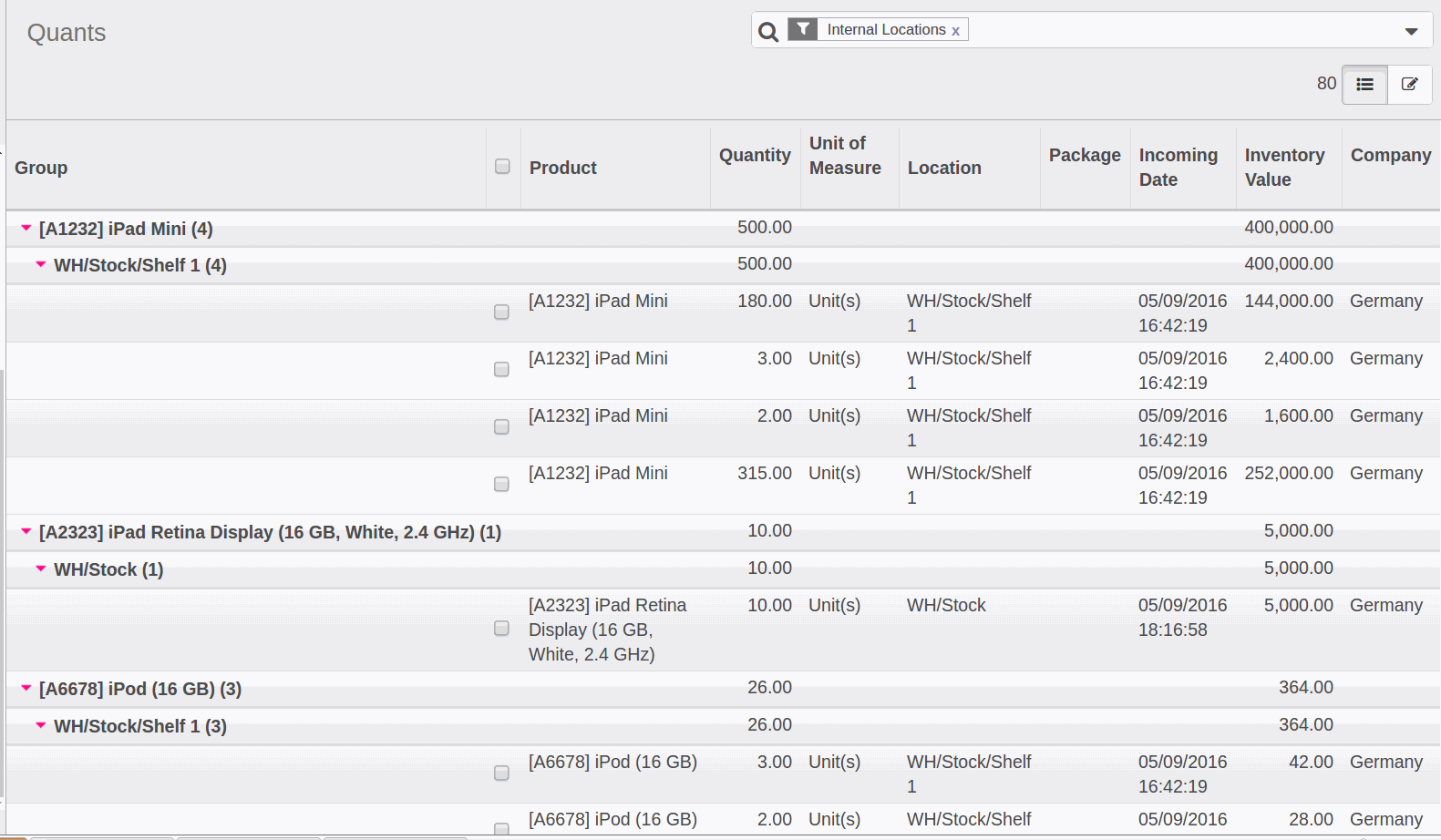Click the search magnifier icon
This screenshot has width=1441, height=840.
pos(768,32)
